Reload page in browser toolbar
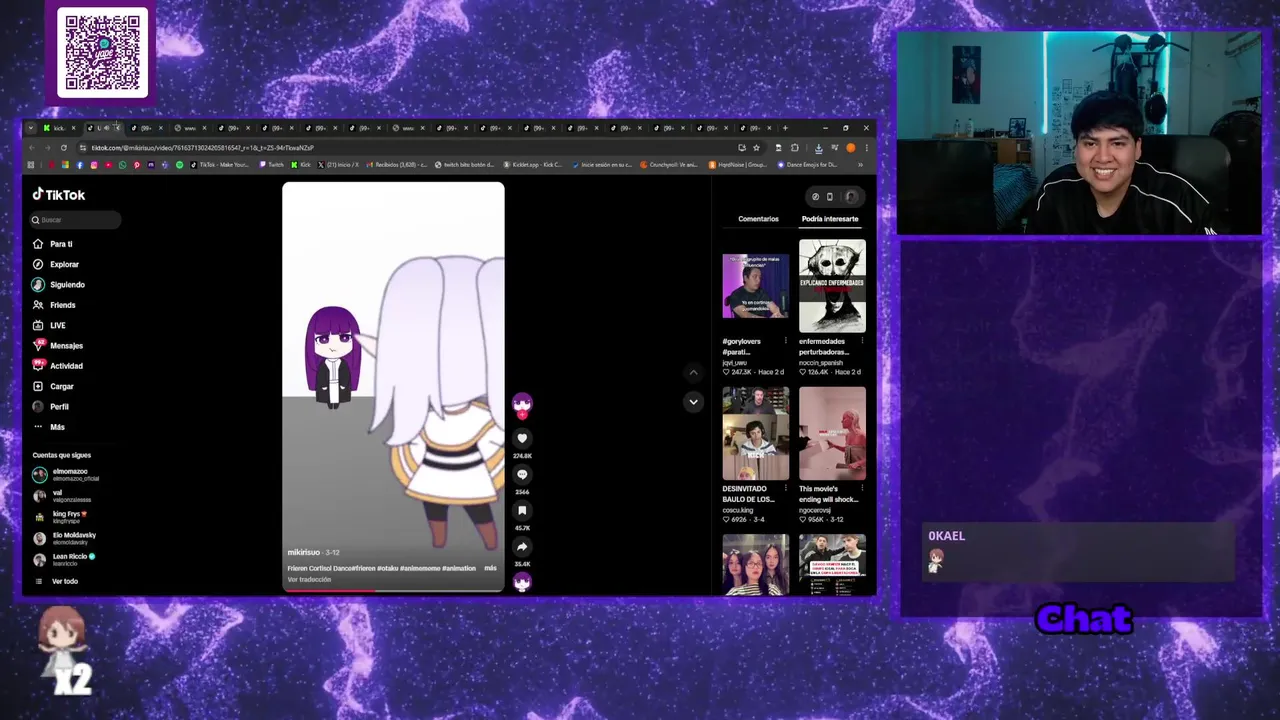1280x720 pixels. tap(63, 148)
